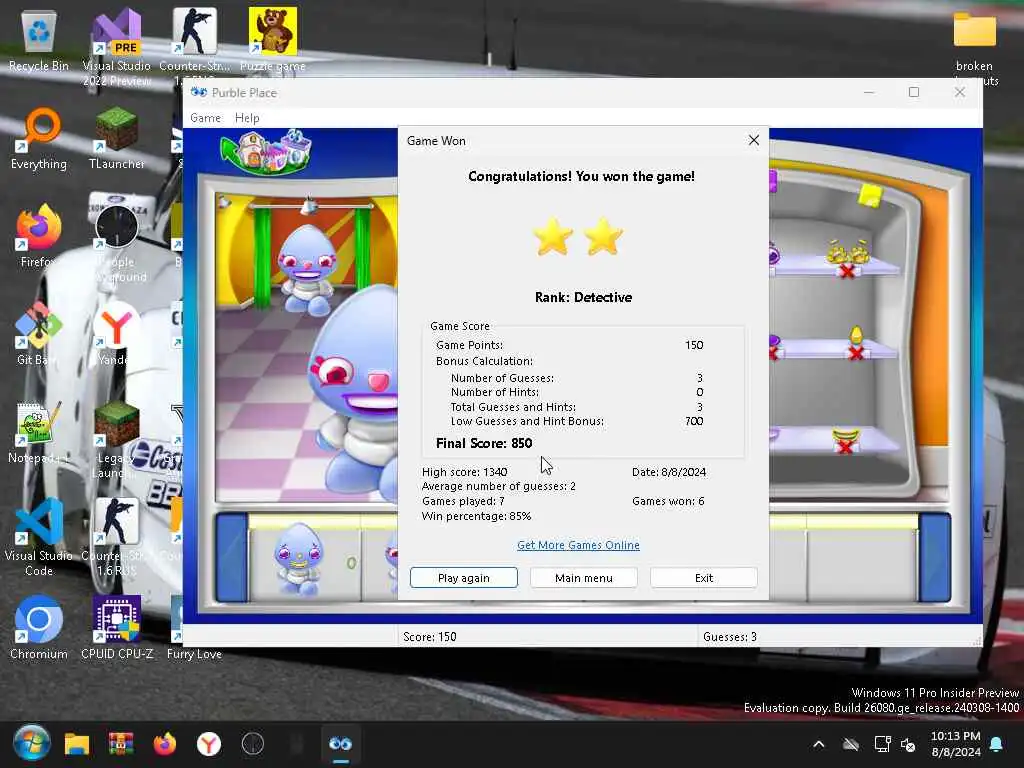Show hidden tray icons chevron
The width and height of the screenshot is (1024, 768).
(x=818, y=744)
